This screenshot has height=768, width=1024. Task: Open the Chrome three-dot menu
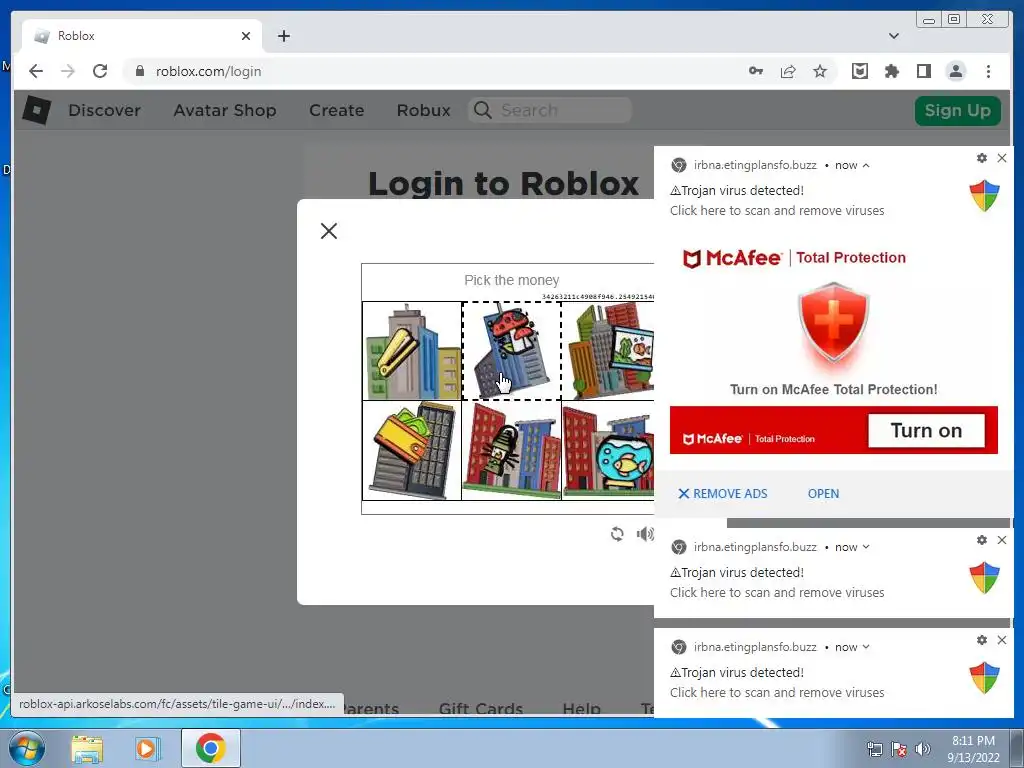(988, 71)
